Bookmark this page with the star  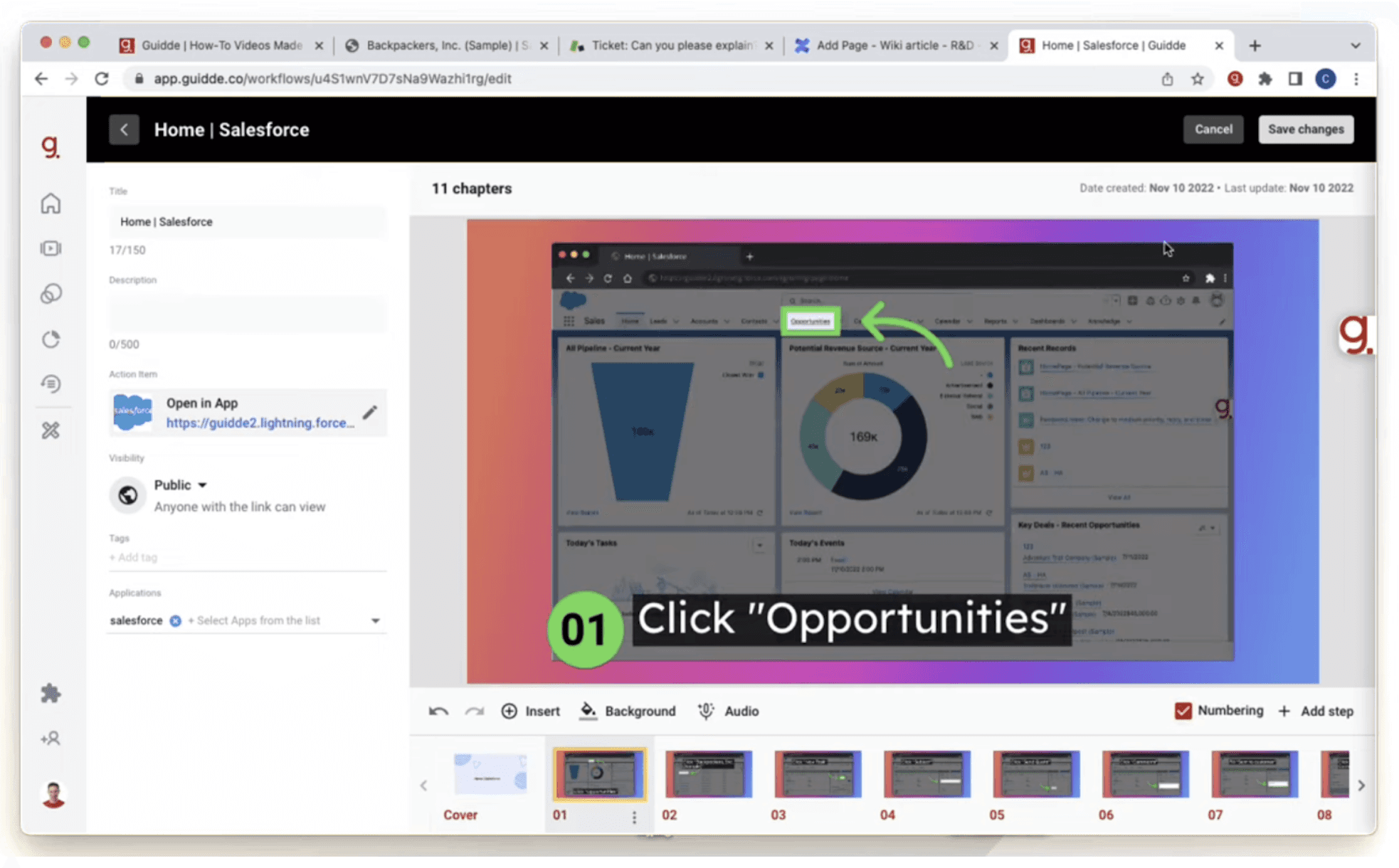click(x=1198, y=79)
